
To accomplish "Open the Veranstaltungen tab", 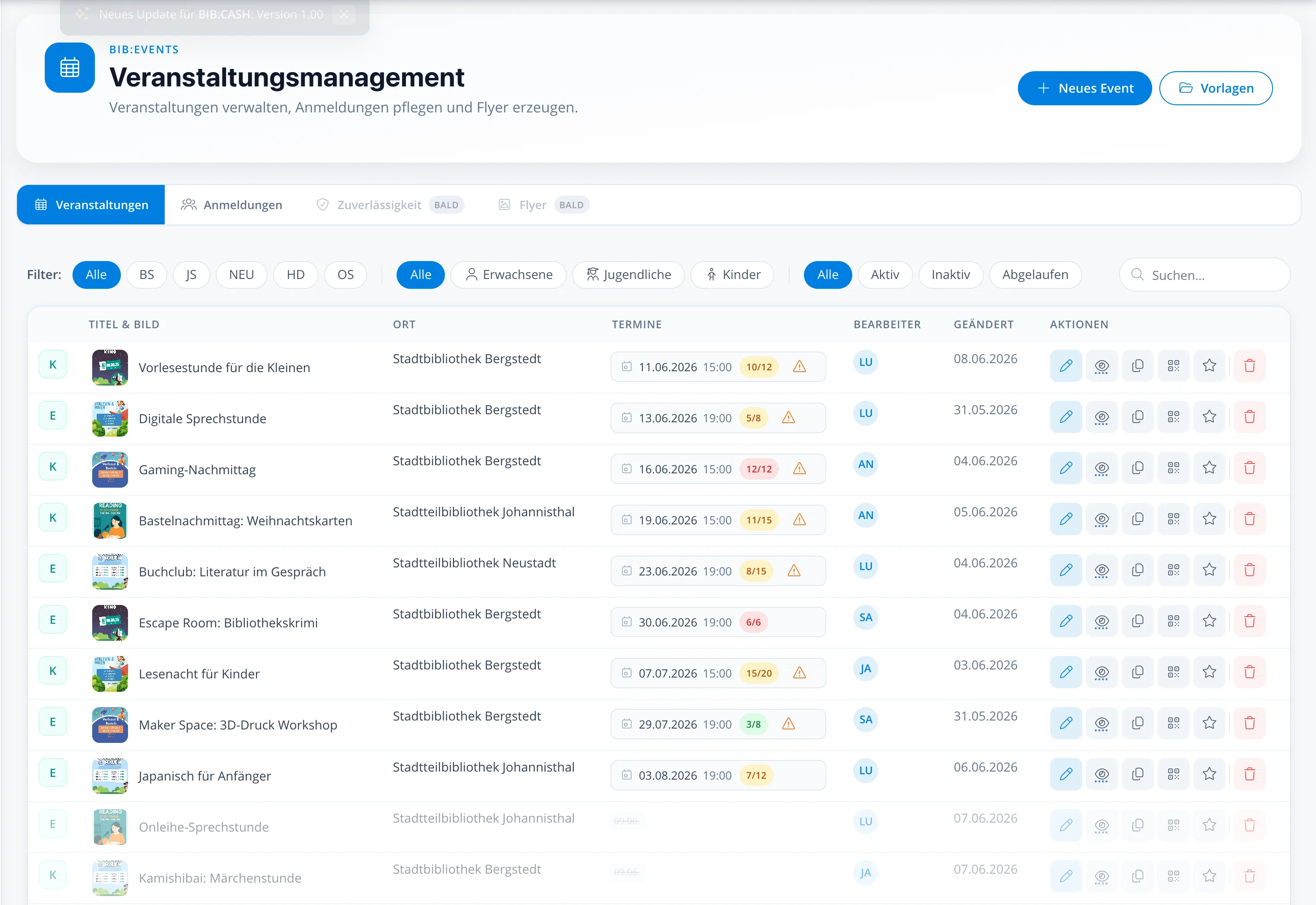I will [x=91, y=205].
